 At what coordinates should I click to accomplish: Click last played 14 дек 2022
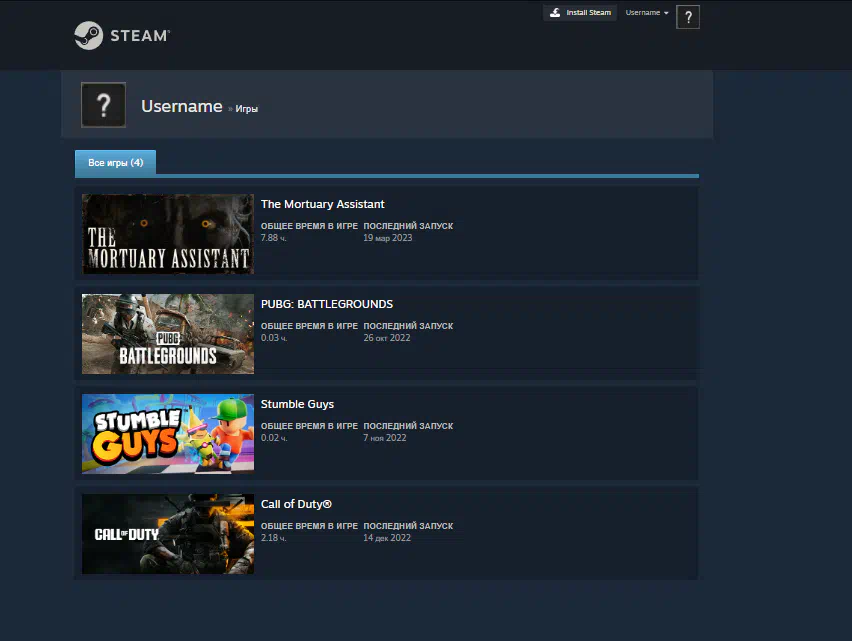point(387,538)
